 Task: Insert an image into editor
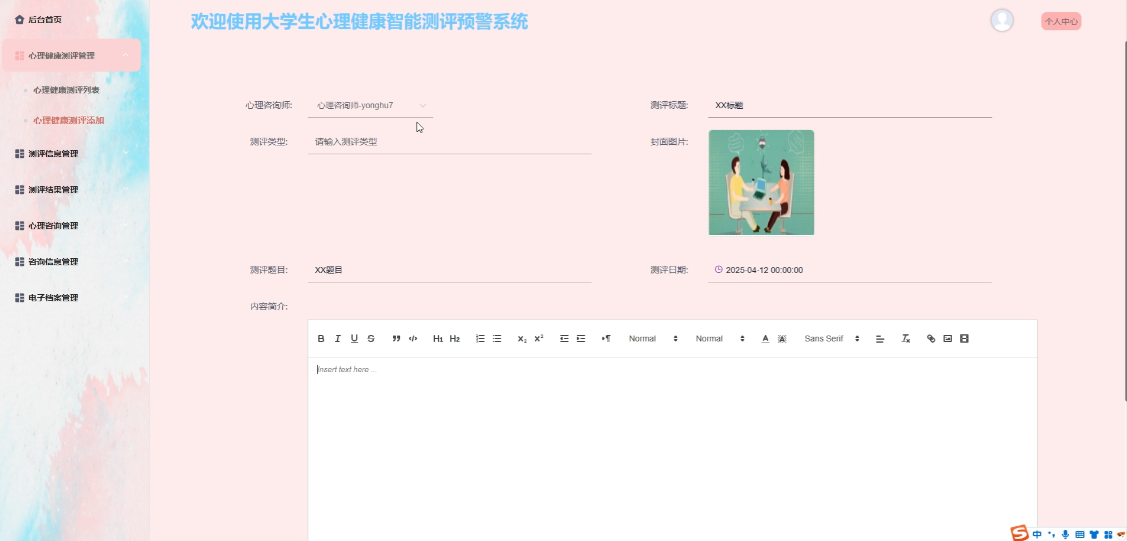947,338
